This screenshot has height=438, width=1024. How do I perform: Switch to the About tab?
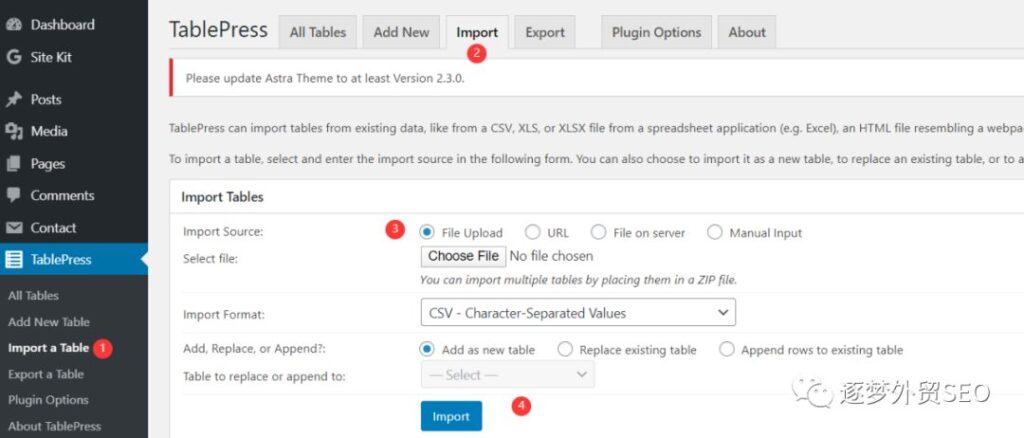[x=746, y=32]
